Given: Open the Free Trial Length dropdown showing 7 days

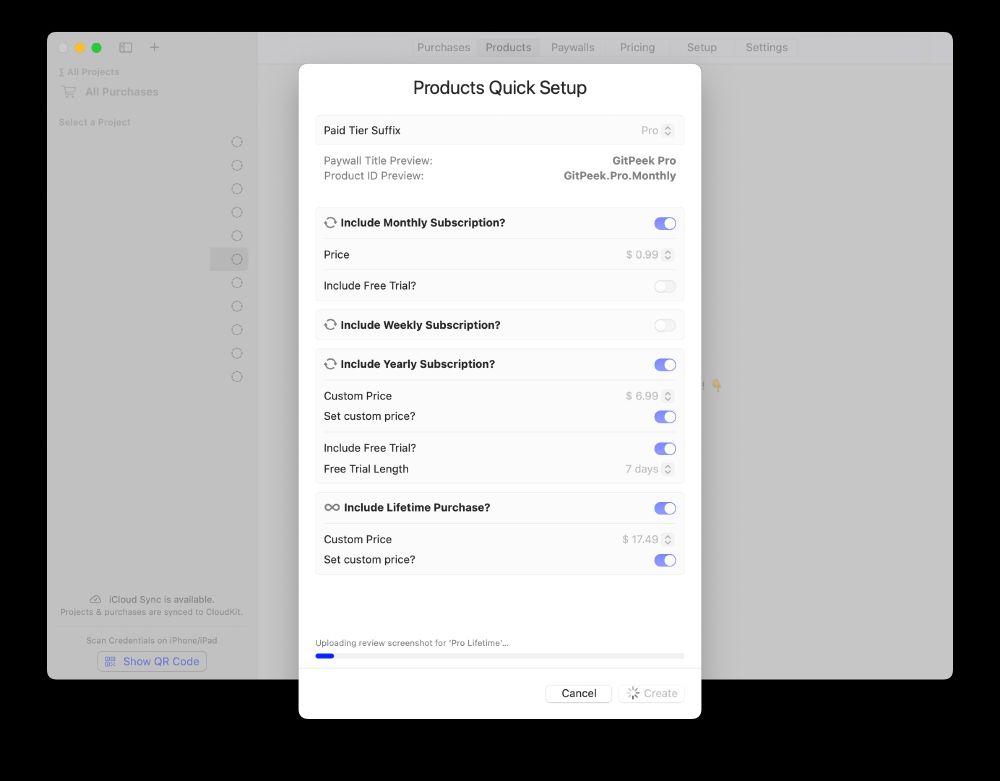Looking at the screenshot, I should pos(649,469).
